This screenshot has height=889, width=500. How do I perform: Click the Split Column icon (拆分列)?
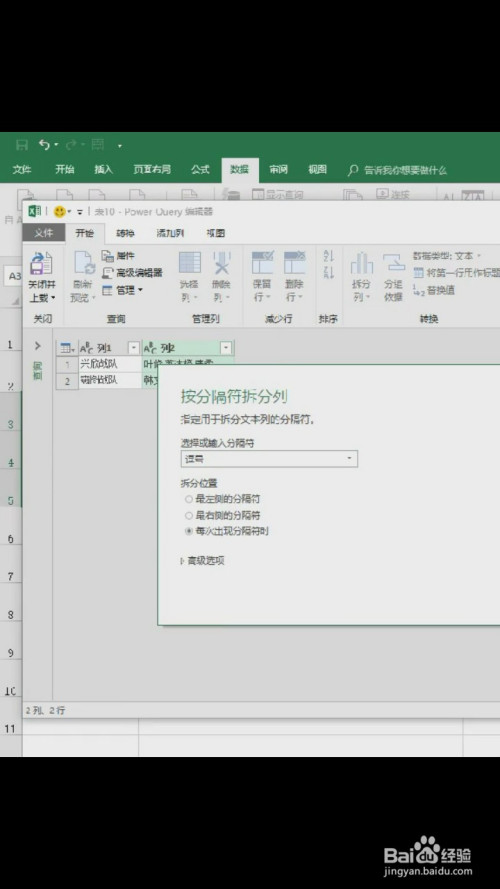pos(361,264)
